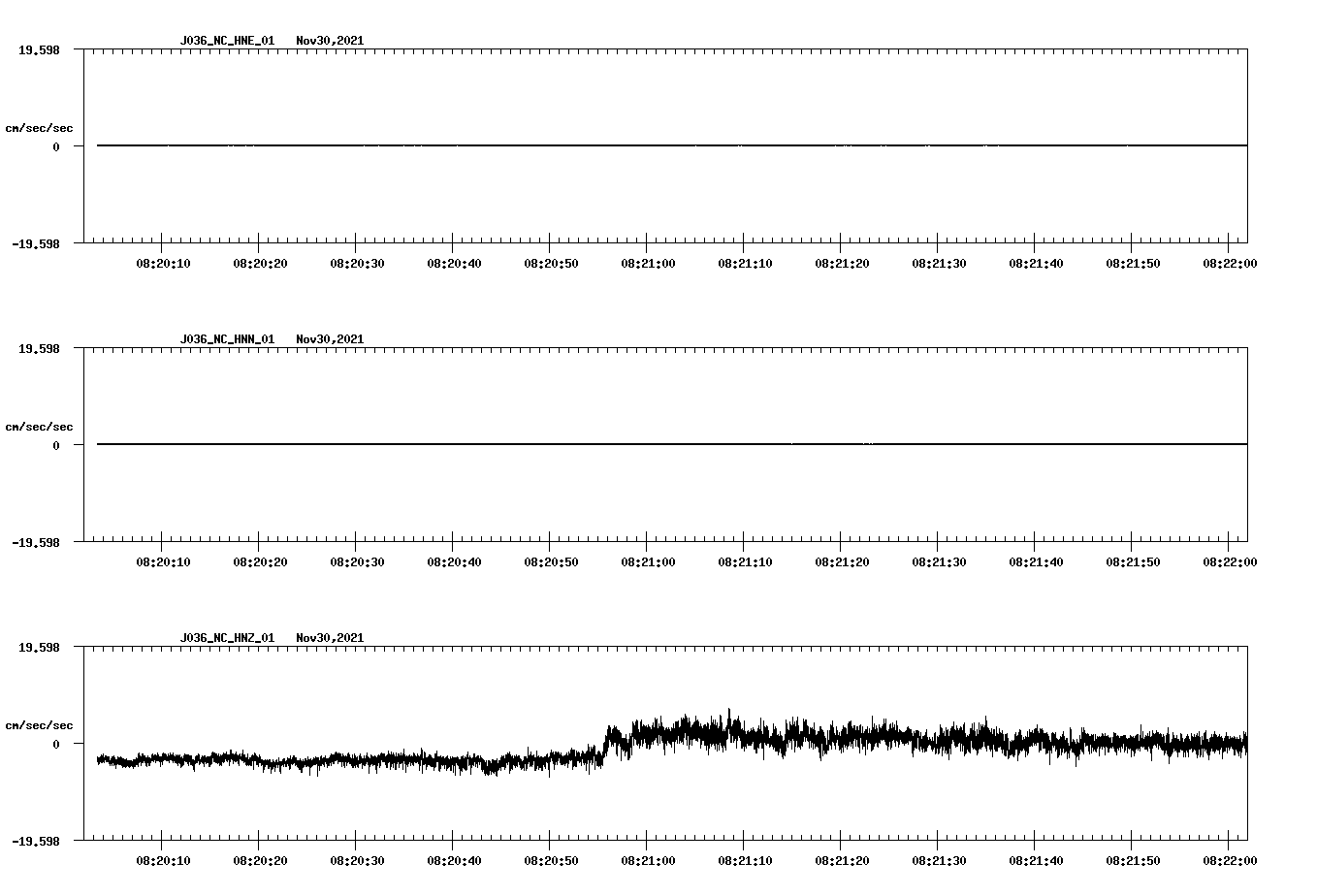Click the 0 axis label on HNN plot

56,445
